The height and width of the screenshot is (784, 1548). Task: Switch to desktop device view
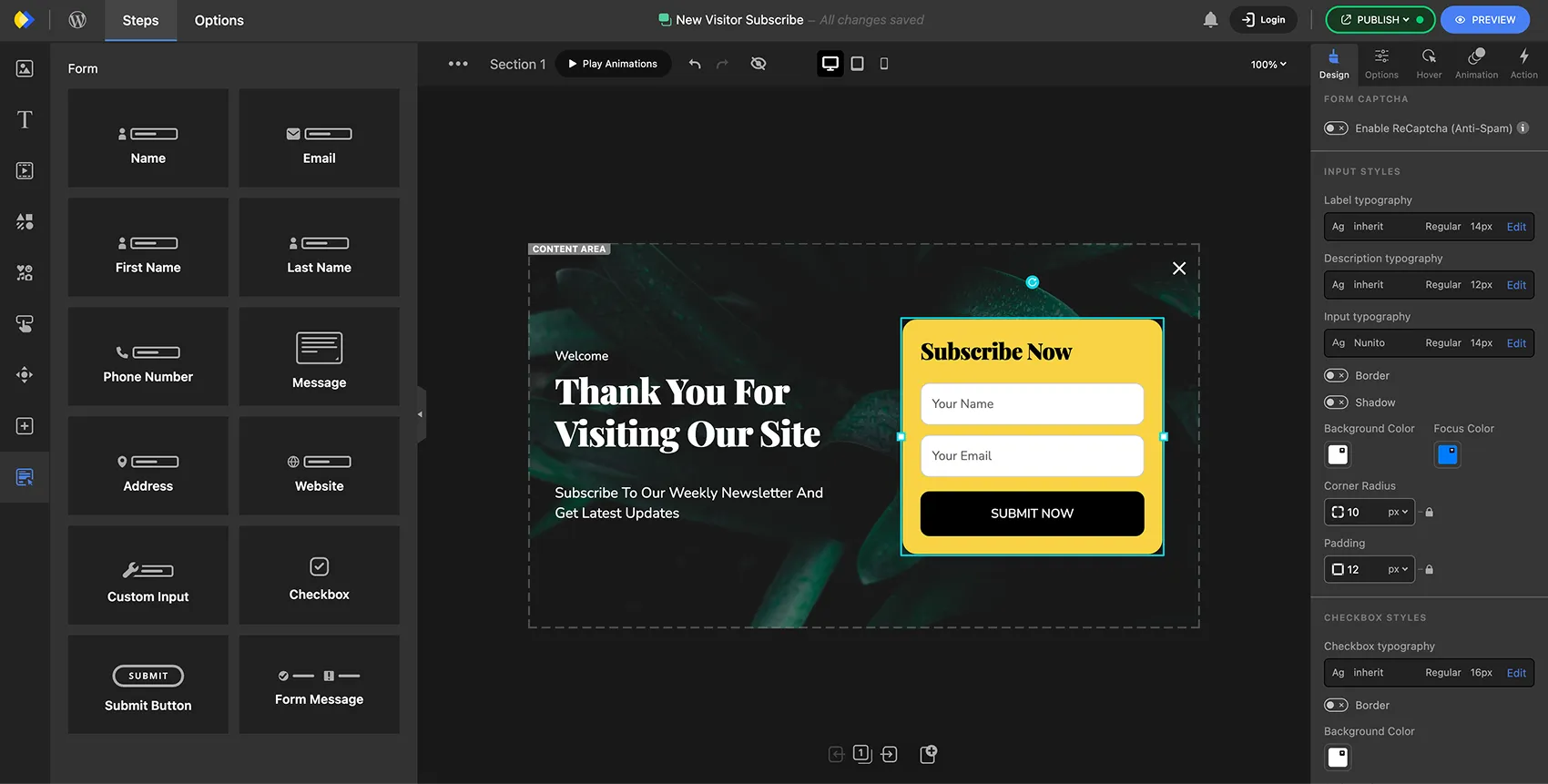pyautogui.click(x=830, y=64)
